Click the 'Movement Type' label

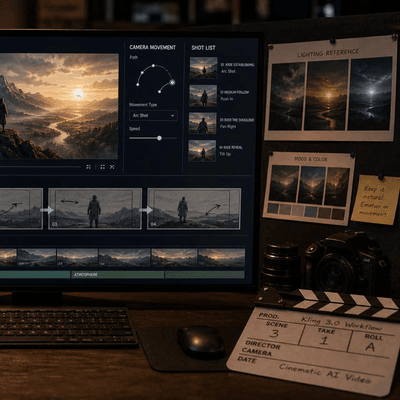click(143, 105)
